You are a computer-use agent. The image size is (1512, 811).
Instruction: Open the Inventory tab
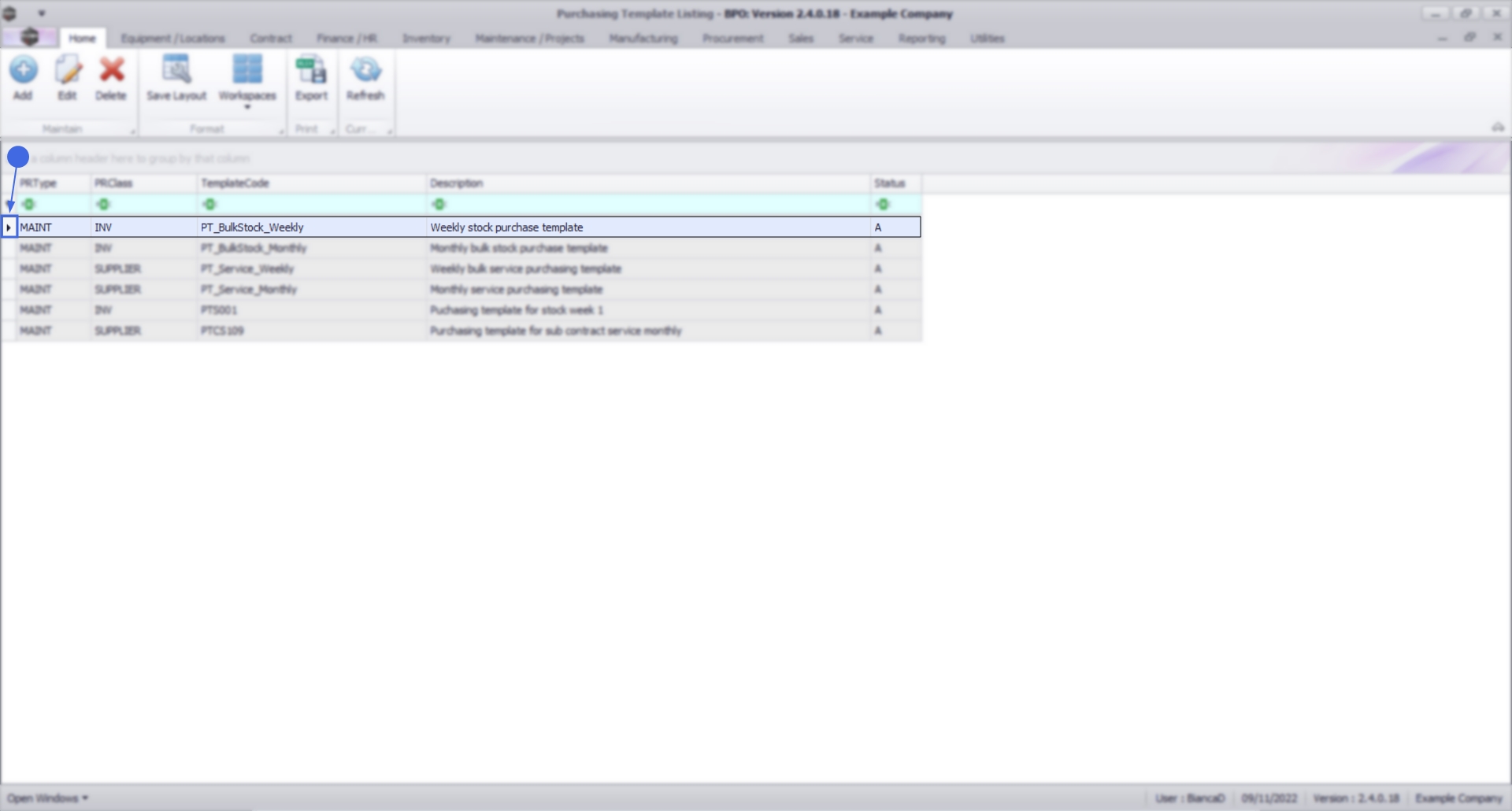426,38
